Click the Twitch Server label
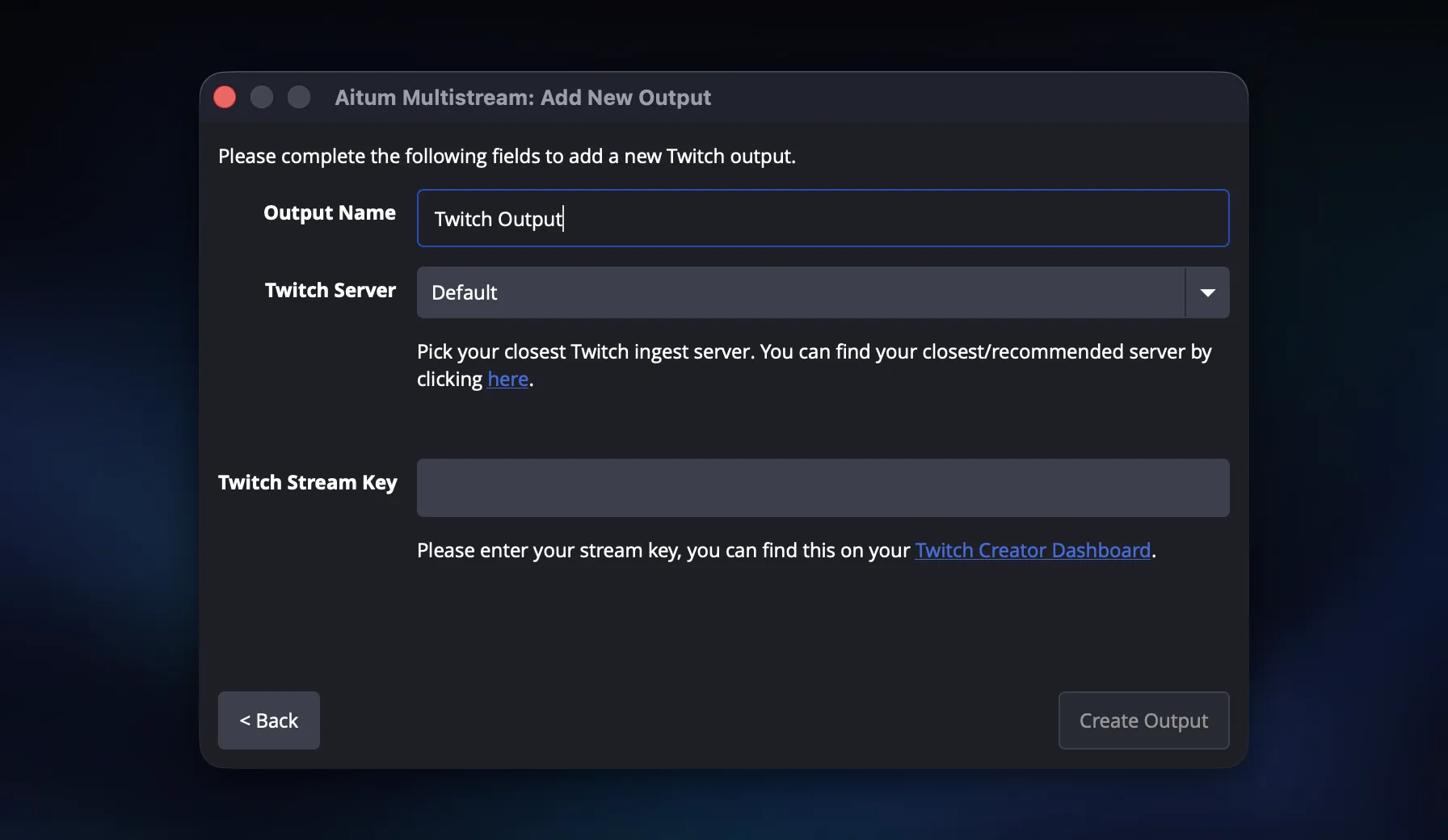Image resolution: width=1448 pixels, height=840 pixels. coord(330,290)
